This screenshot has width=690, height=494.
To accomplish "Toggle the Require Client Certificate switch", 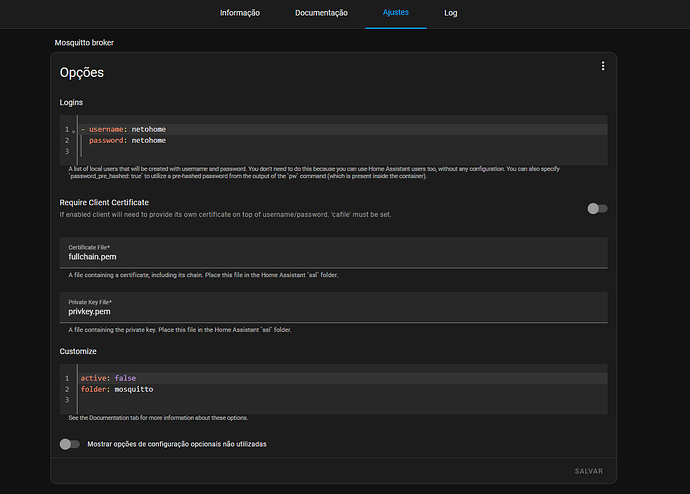I will coord(597,209).
